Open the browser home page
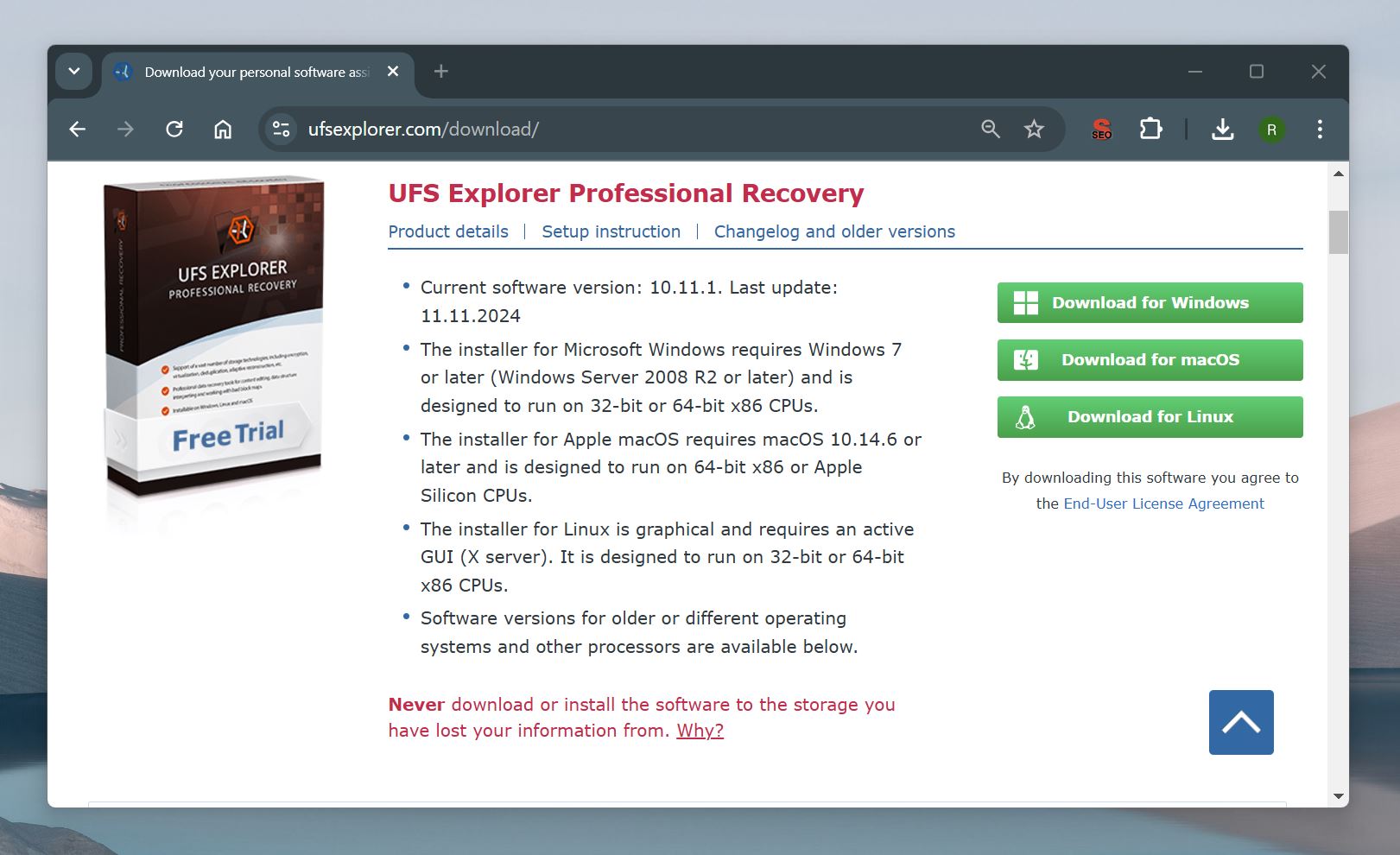The width and height of the screenshot is (1400, 855). click(x=223, y=130)
